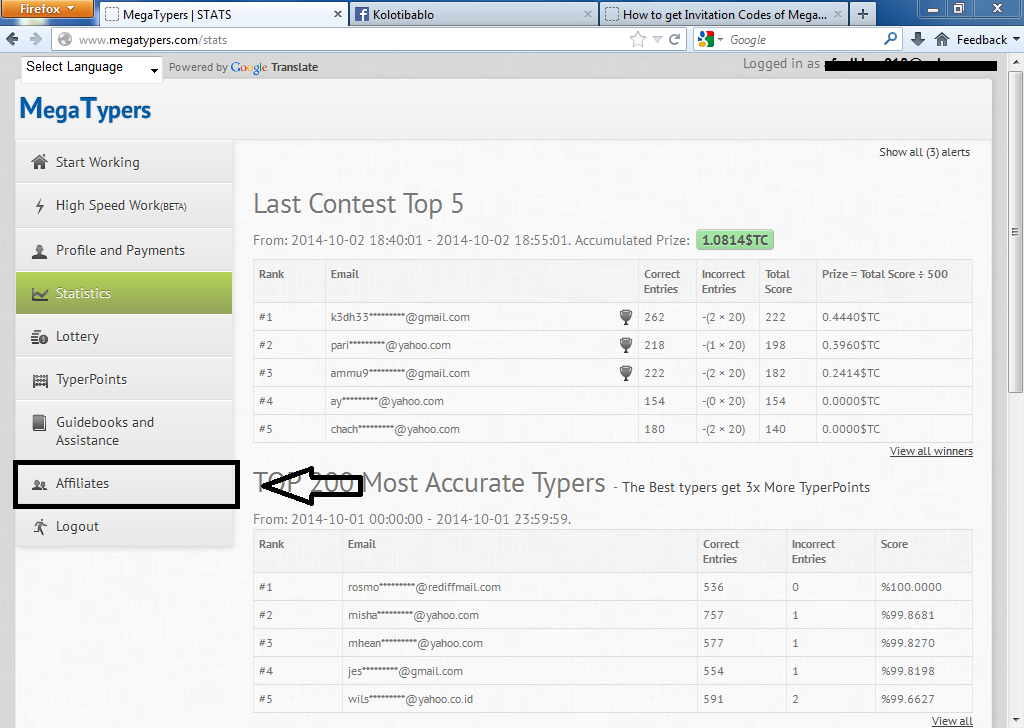Click email rosmo rediffmail.com

click(x=424, y=587)
